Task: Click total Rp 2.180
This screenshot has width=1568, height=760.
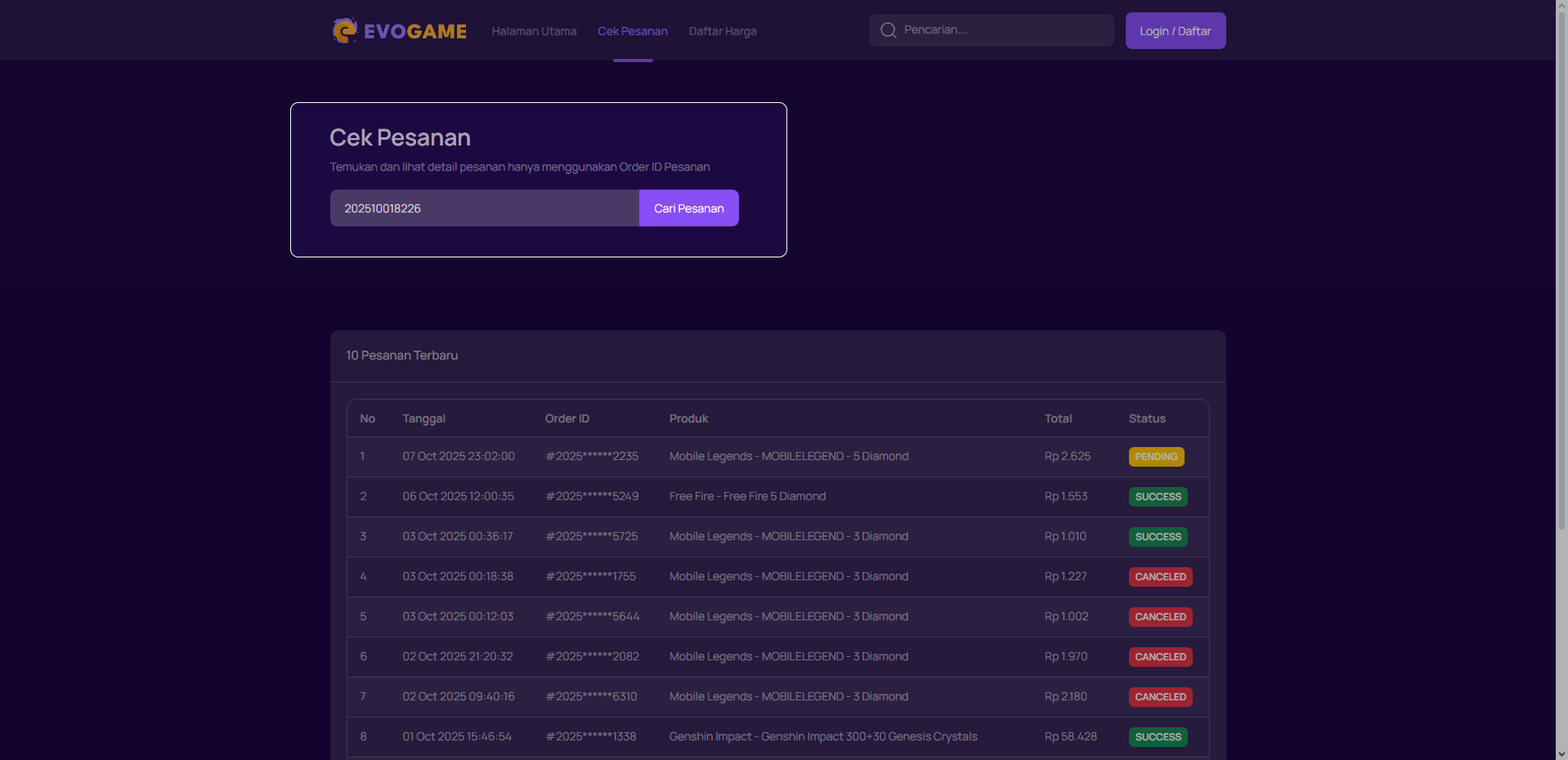Action: pyautogui.click(x=1065, y=696)
